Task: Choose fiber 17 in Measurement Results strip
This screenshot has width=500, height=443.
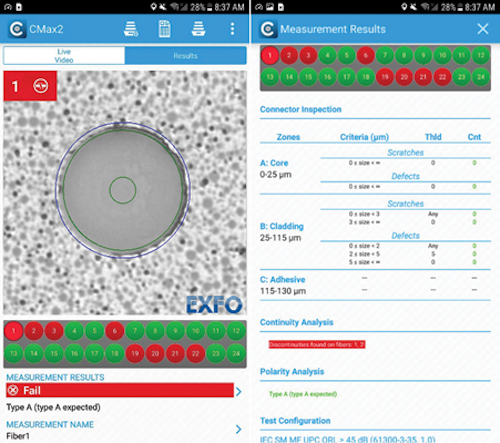Action: pyautogui.click(x=347, y=77)
